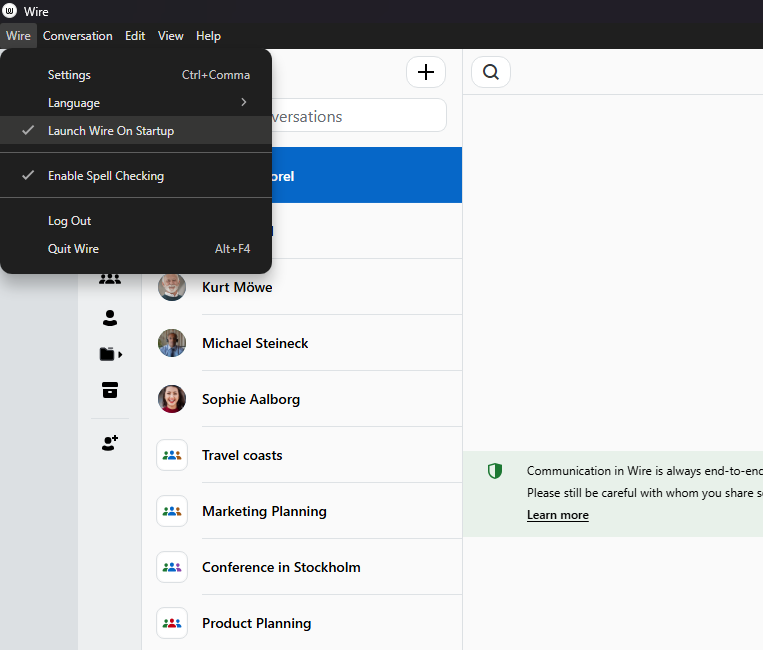Open the Edit menu
The height and width of the screenshot is (650, 763).
pyautogui.click(x=135, y=36)
